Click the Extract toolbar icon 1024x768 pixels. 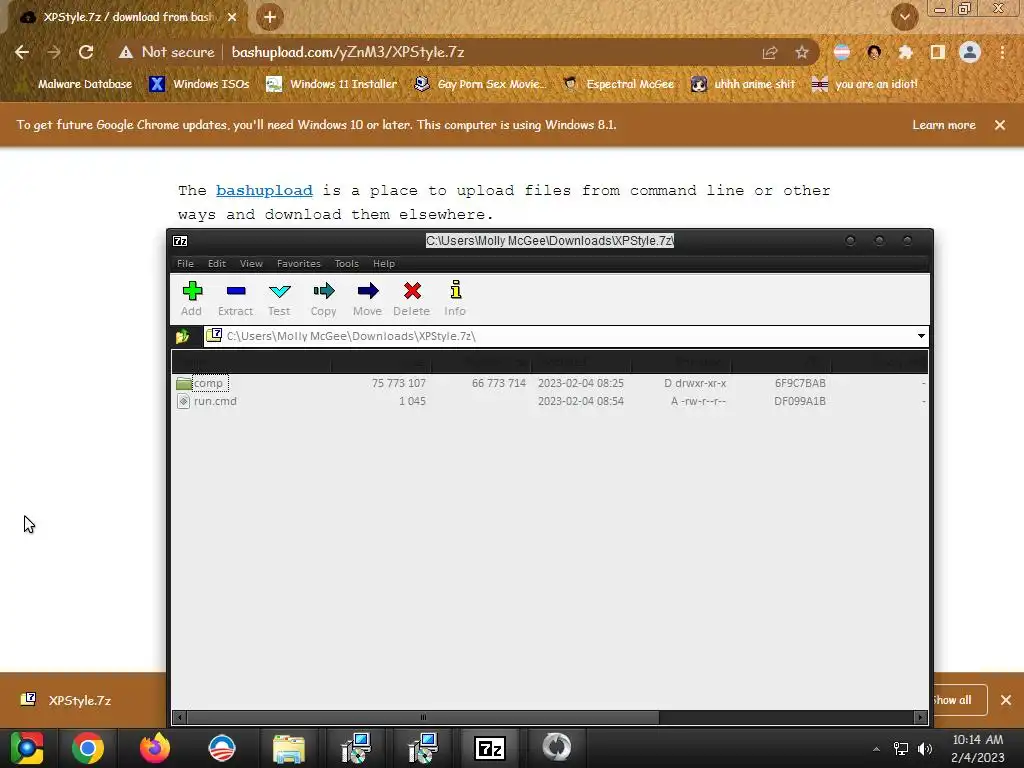point(235,298)
